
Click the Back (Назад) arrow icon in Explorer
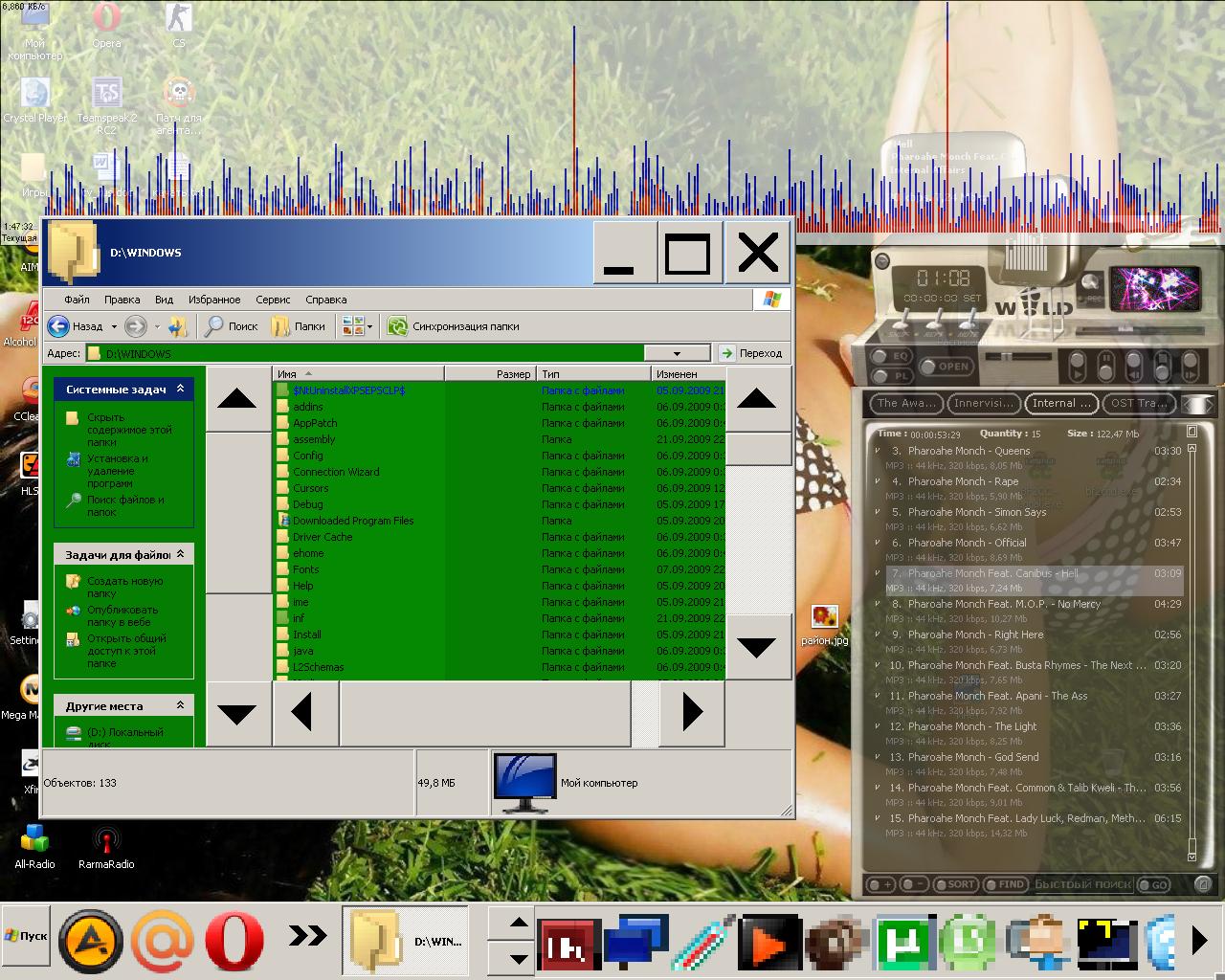click(59, 326)
